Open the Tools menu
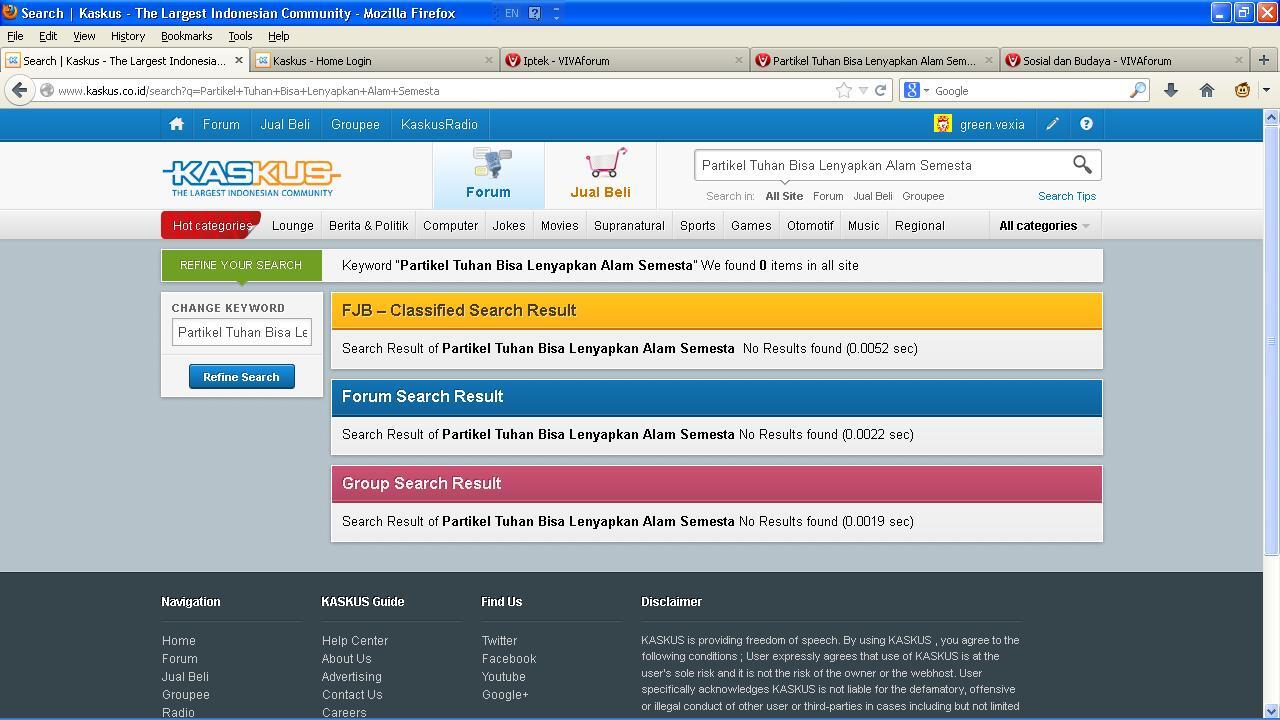The width and height of the screenshot is (1280, 720). tap(240, 36)
